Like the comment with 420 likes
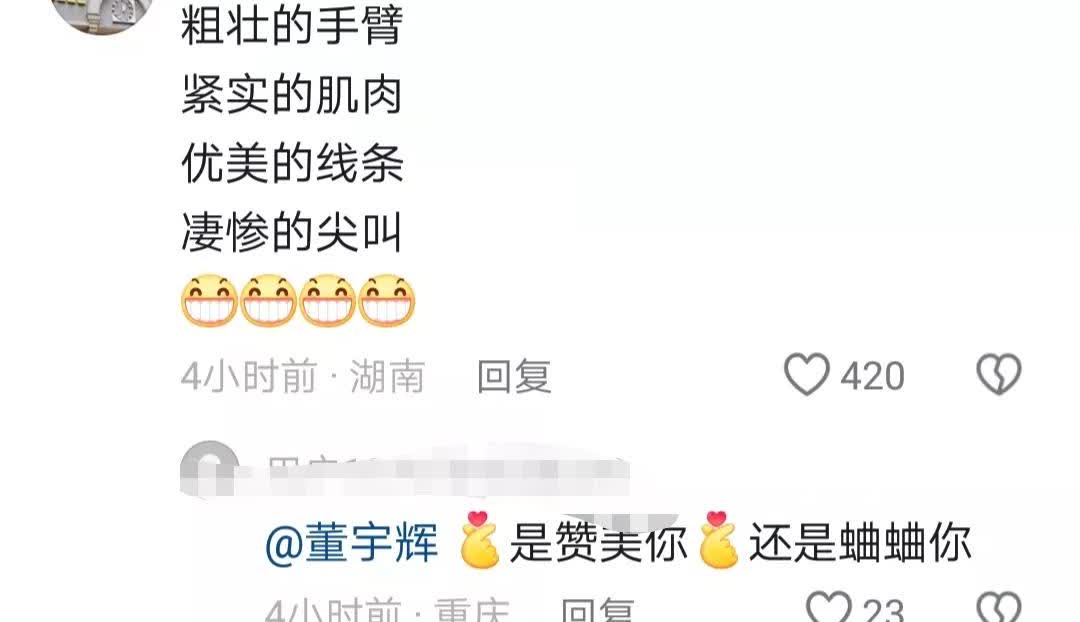 (807, 375)
